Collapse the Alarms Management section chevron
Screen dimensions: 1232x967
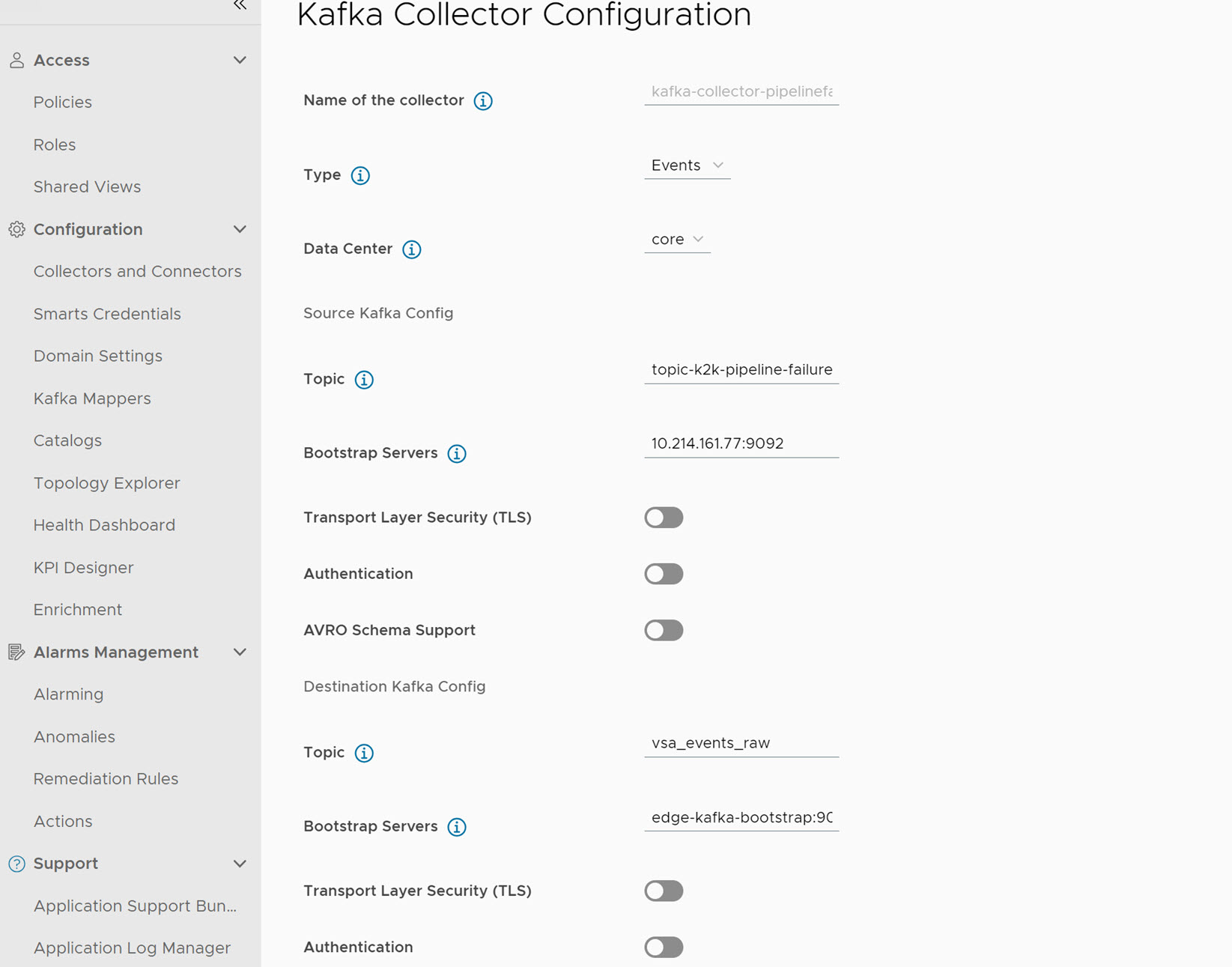(x=240, y=652)
